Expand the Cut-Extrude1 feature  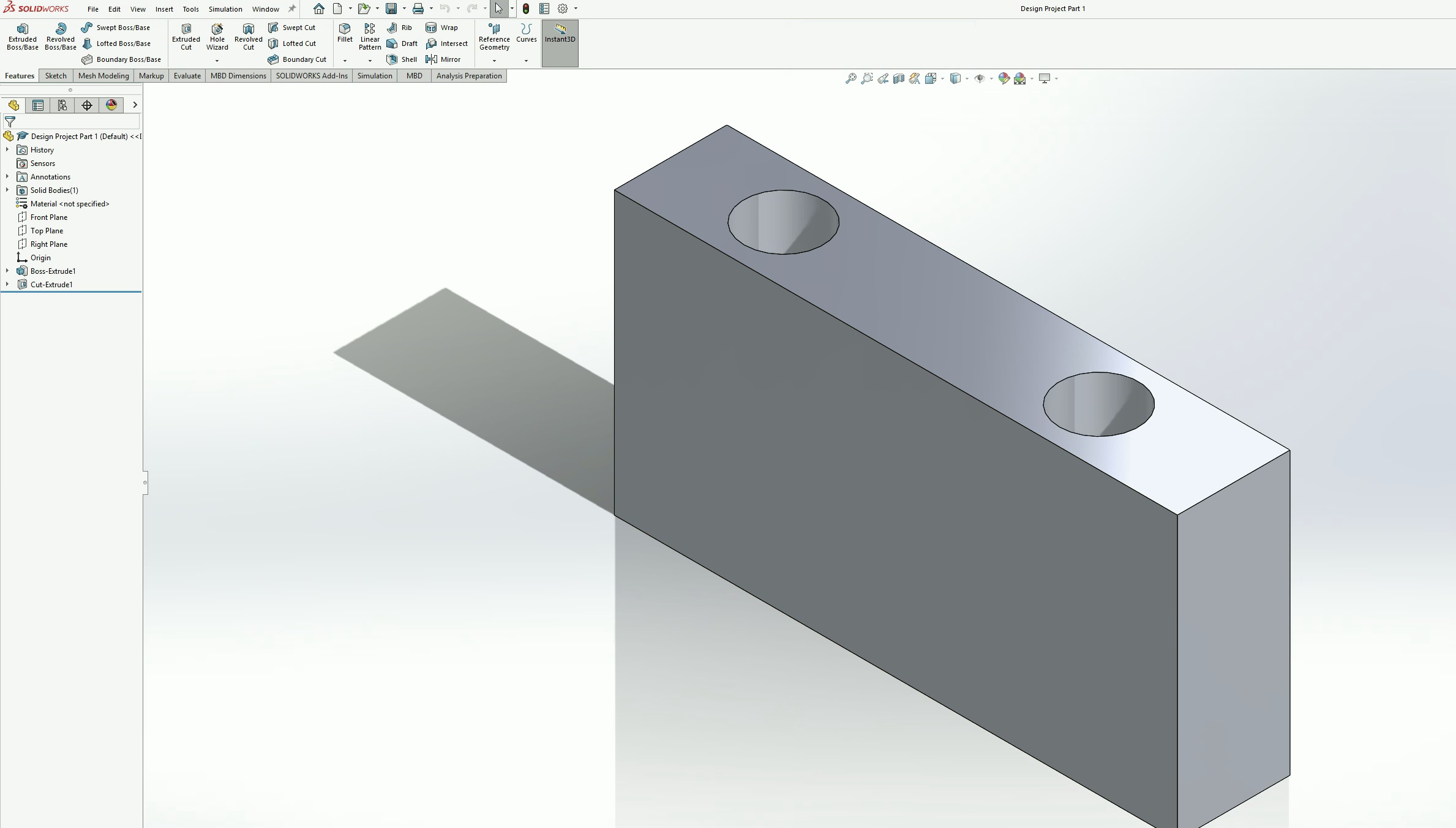pyautogui.click(x=7, y=284)
